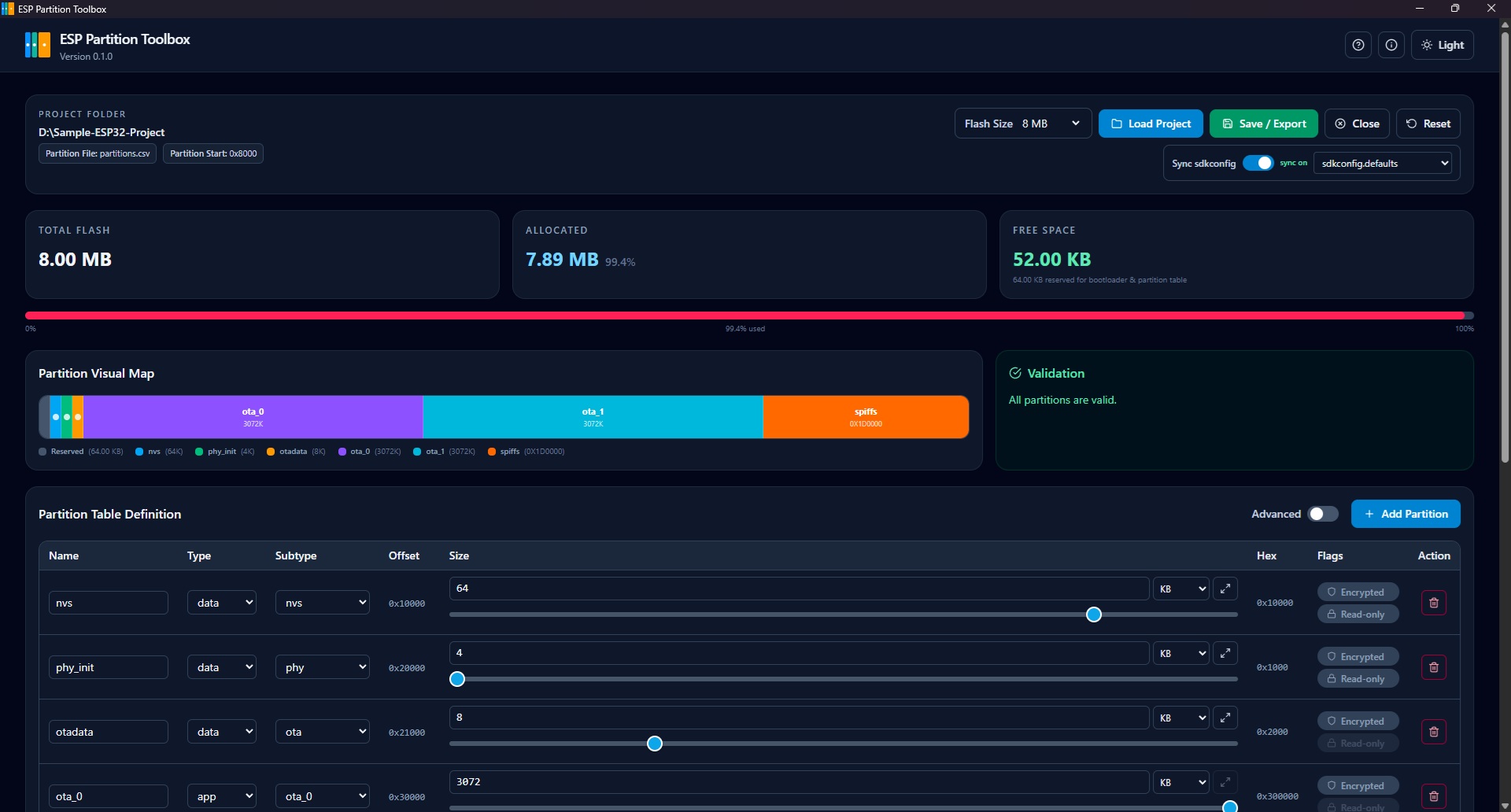Delete the nvs partition row

1434,603
